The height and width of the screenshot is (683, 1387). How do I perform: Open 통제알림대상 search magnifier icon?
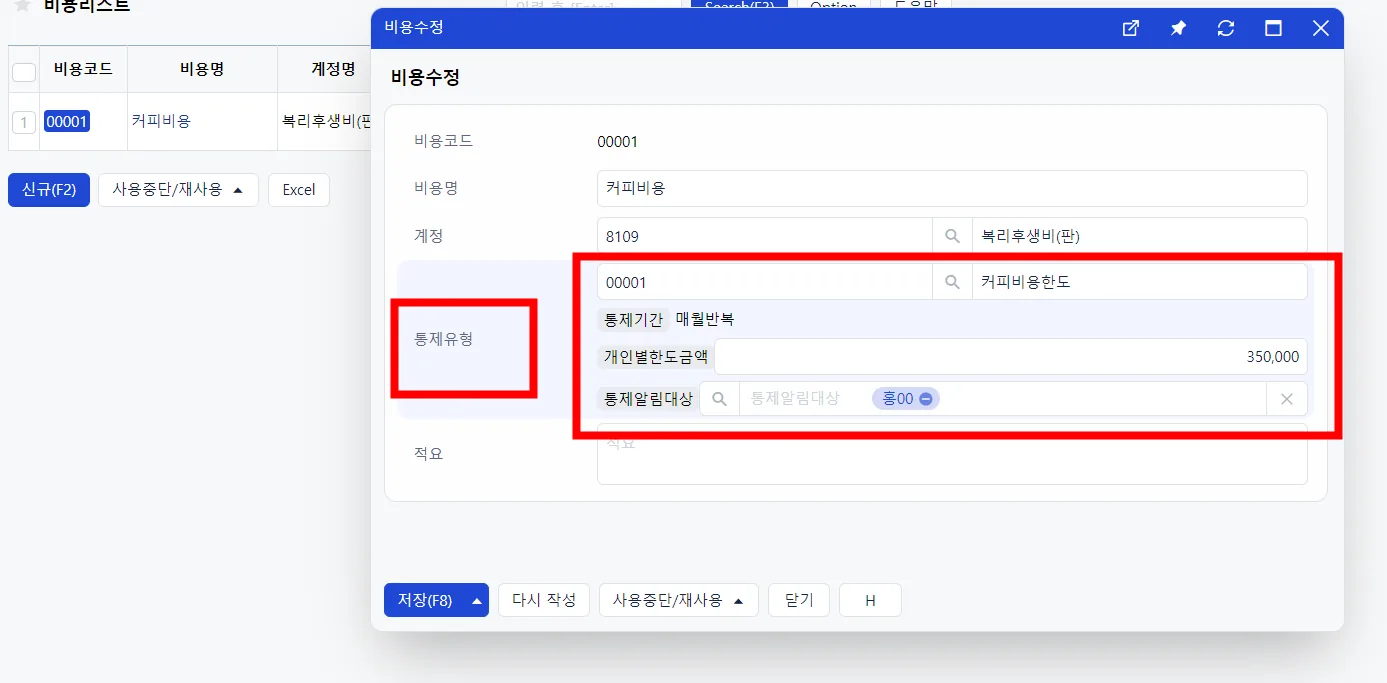719,399
